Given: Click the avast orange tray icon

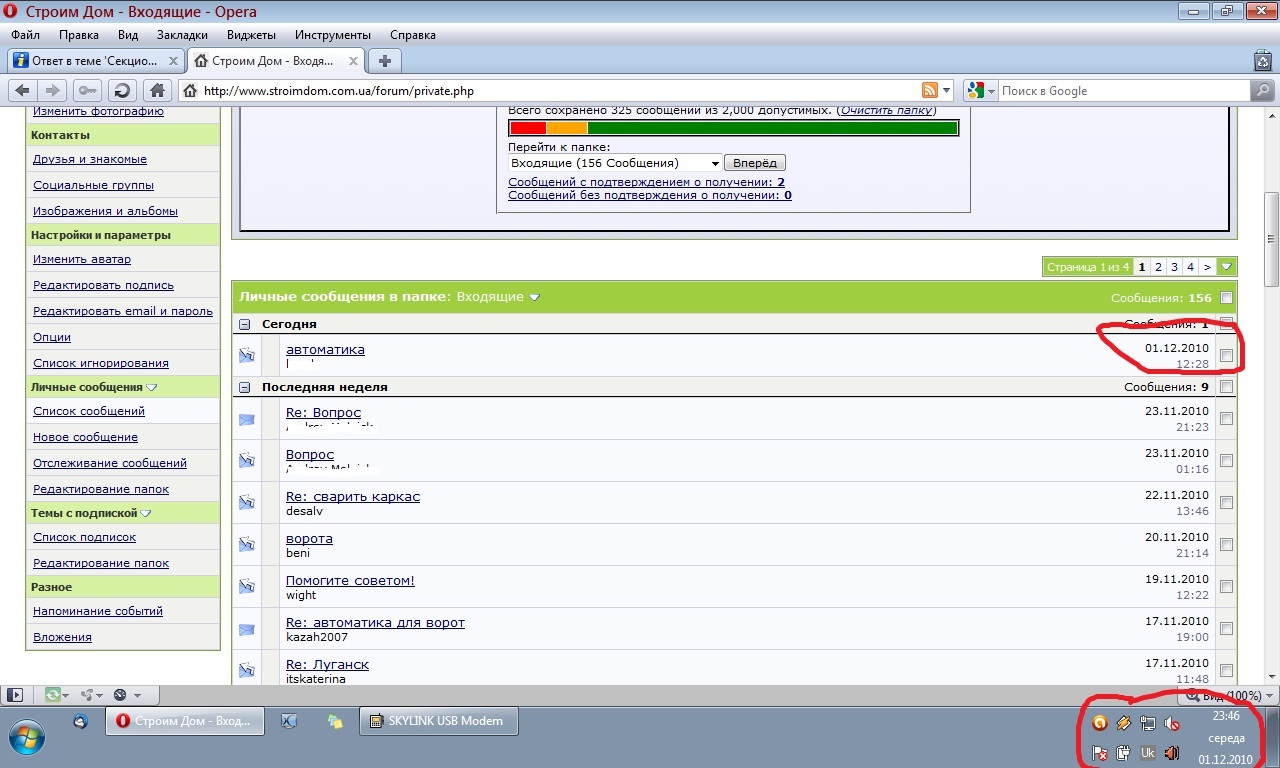Looking at the screenshot, I should (x=1100, y=723).
